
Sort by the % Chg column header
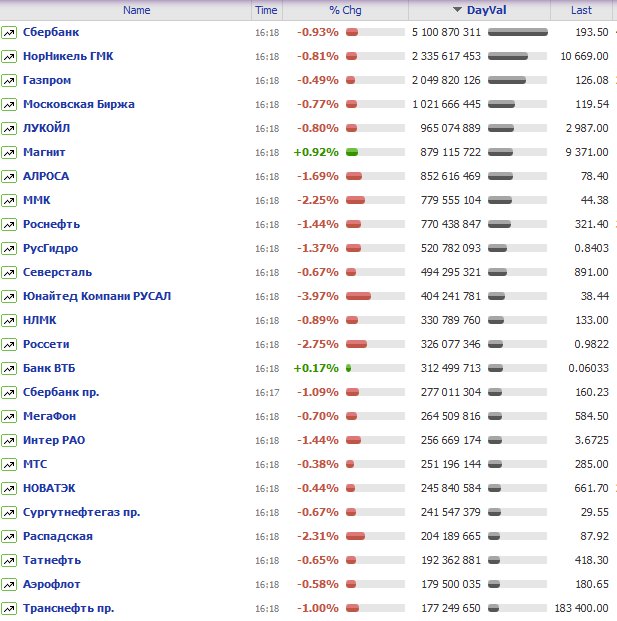(346, 10)
